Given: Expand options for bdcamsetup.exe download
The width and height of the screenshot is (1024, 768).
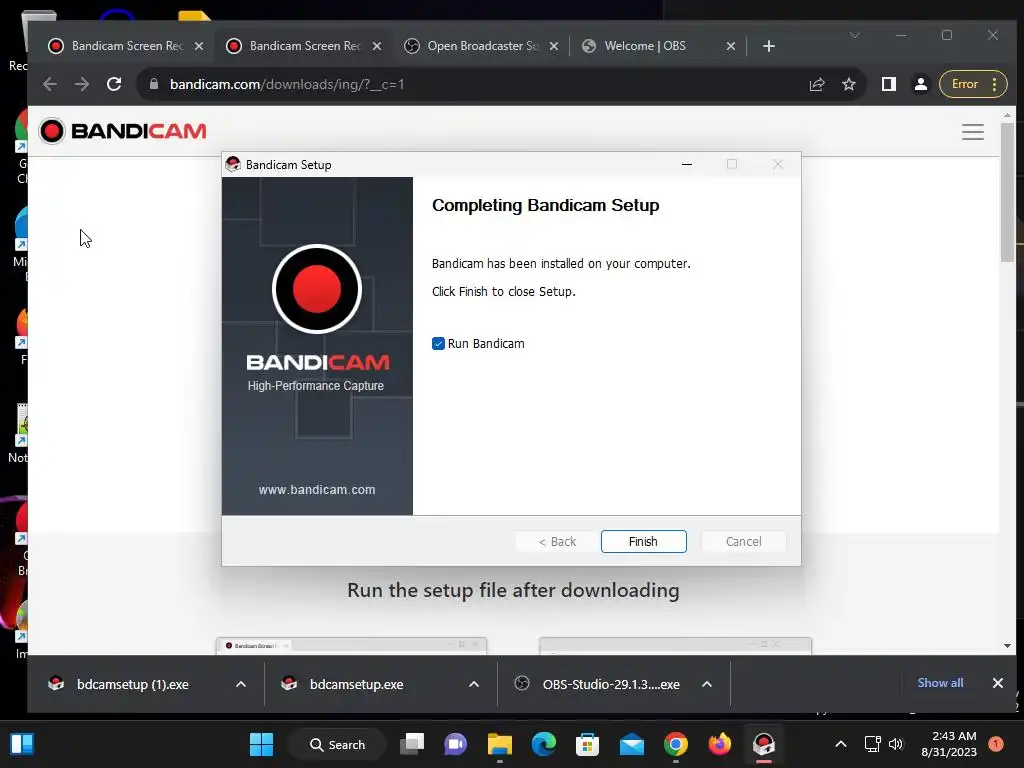Looking at the screenshot, I should tap(474, 684).
